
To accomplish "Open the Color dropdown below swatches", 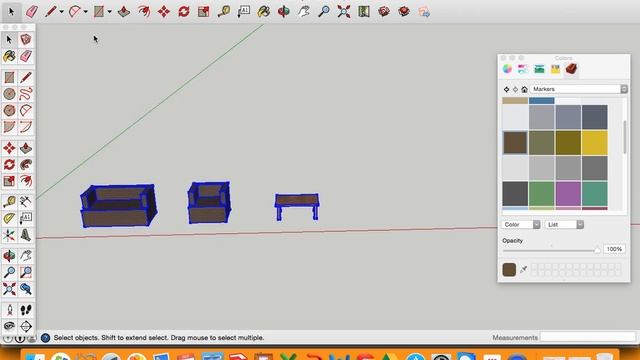I will coord(521,224).
